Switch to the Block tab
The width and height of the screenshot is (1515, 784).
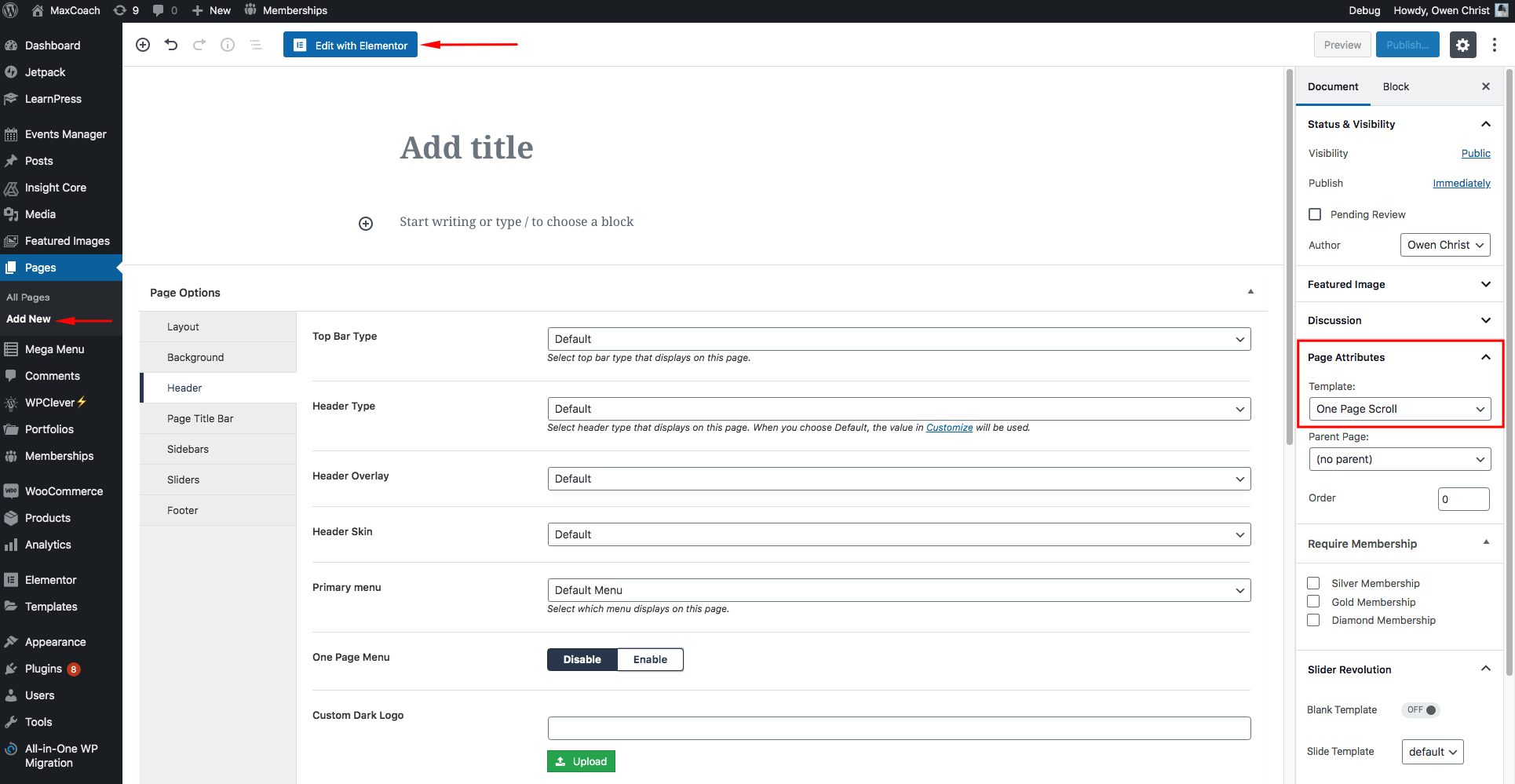click(x=1396, y=86)
